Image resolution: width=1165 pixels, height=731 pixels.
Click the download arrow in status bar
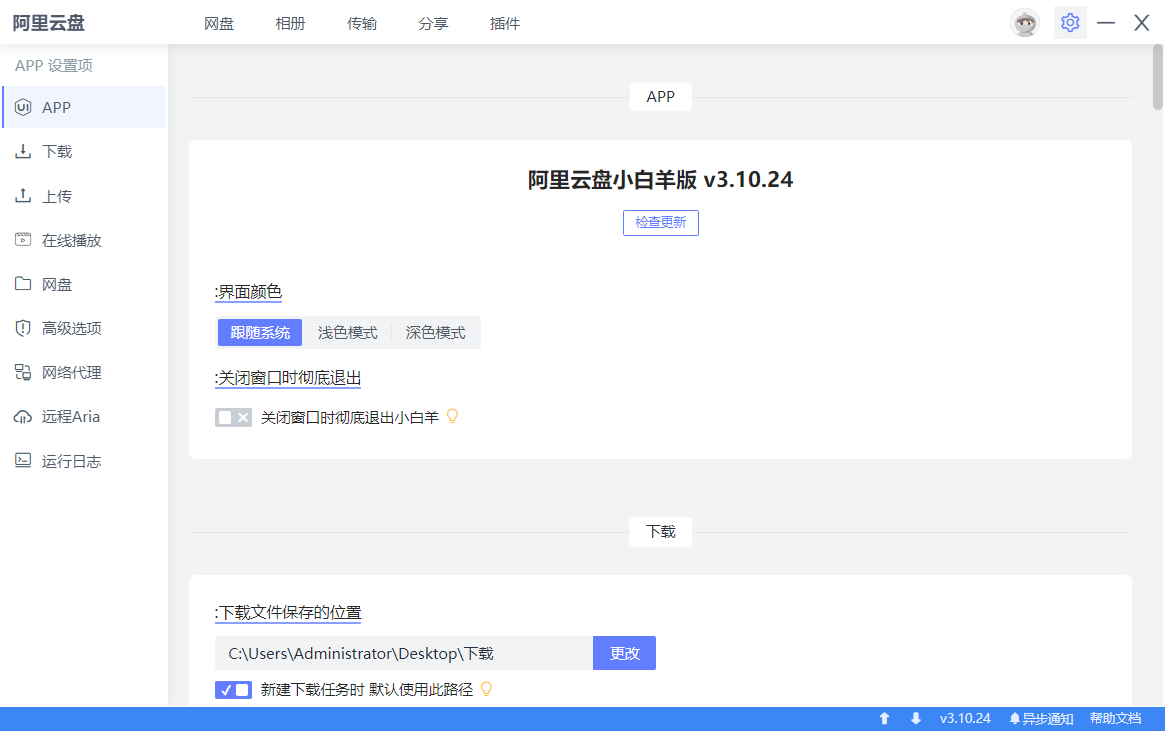(915, 718)
